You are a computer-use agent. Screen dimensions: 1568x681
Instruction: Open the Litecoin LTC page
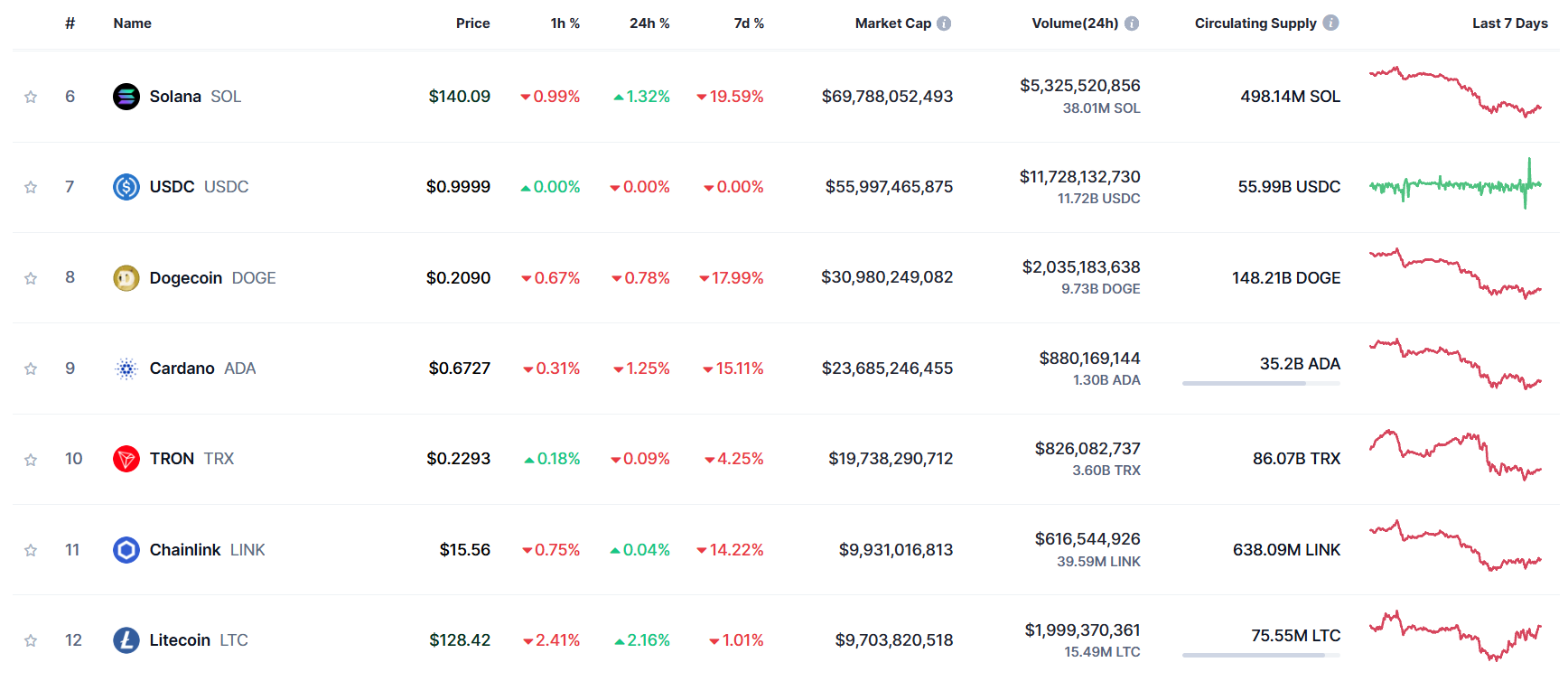click(x=199, y=640)
